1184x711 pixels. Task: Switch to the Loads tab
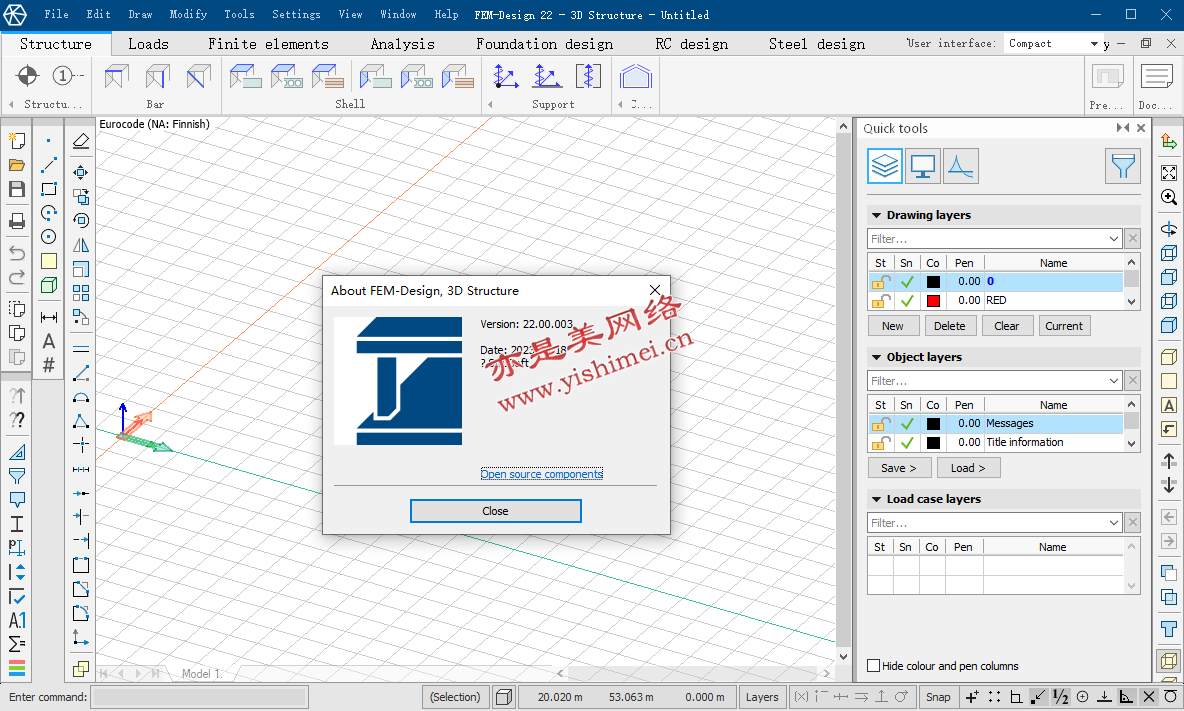[x=148, y=44]
